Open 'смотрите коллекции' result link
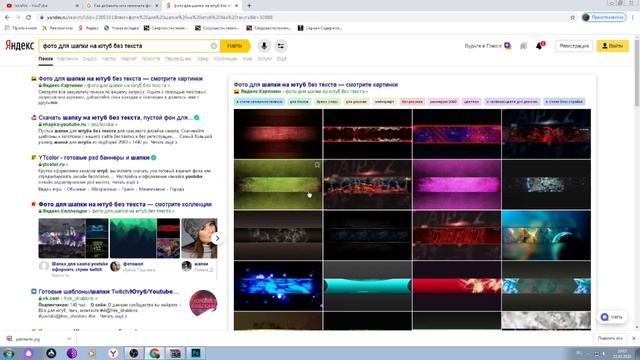The width and height of the screenshot is (640, 360). tap(125, 204)
